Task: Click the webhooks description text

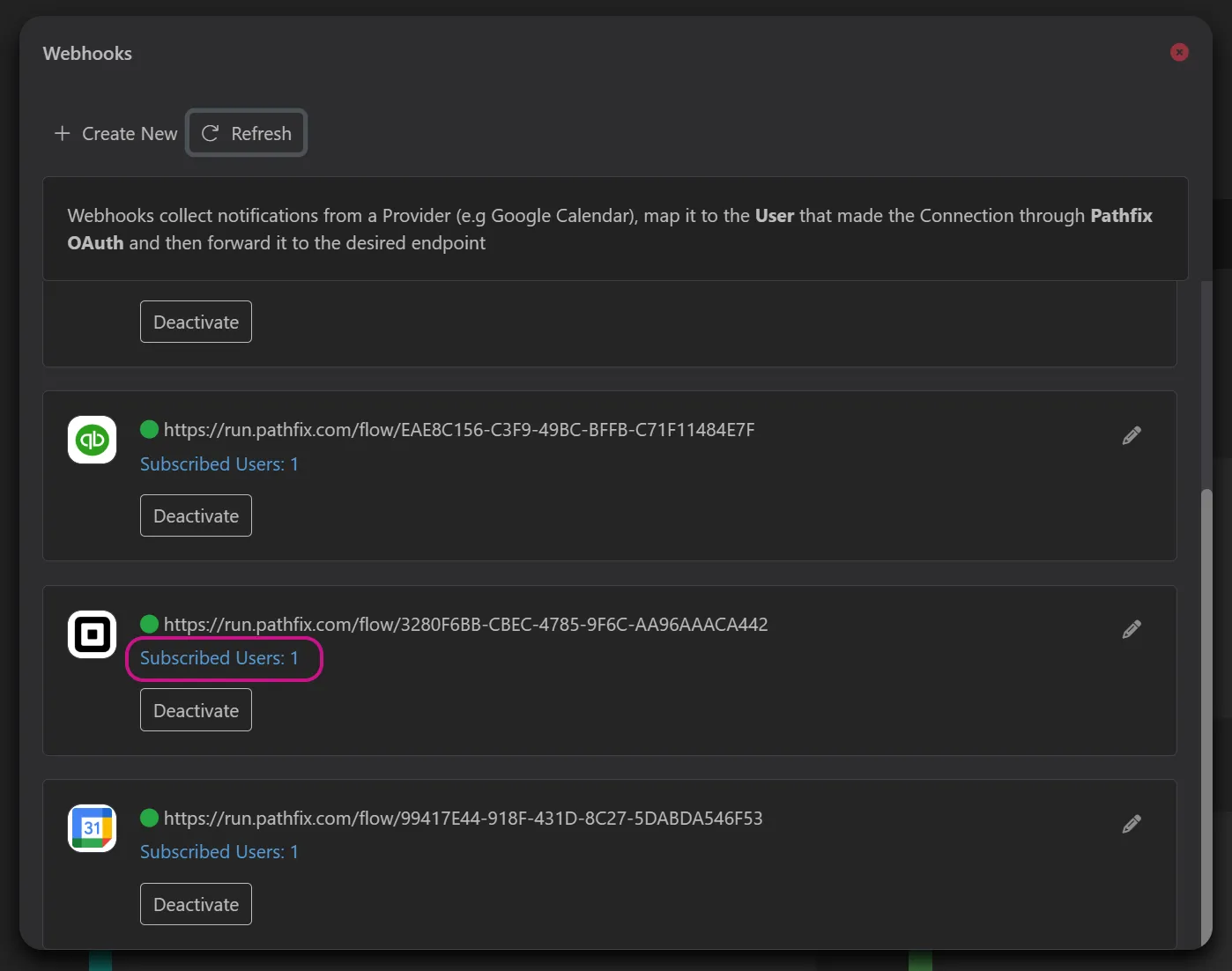Action: coord(610,229)
